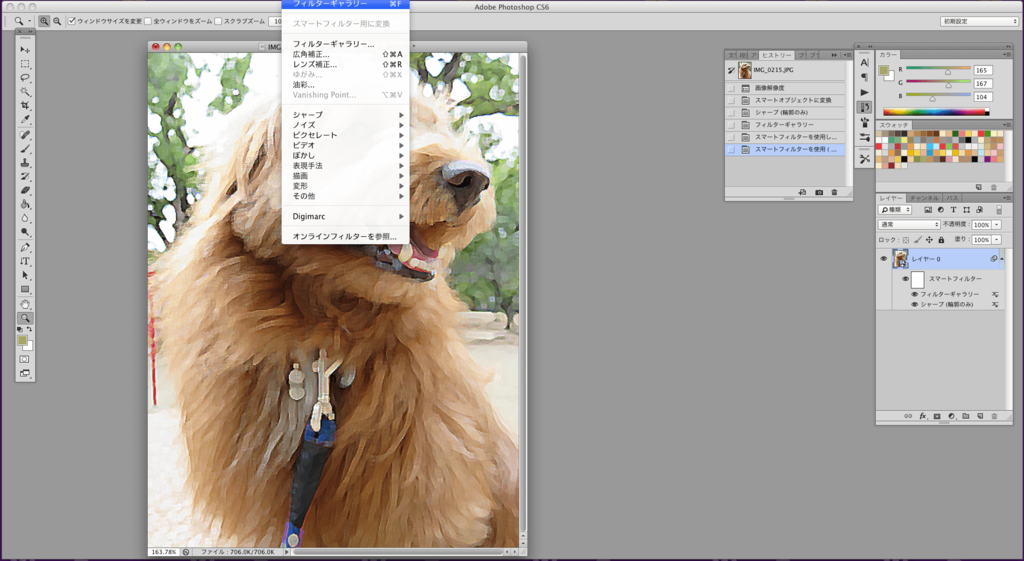Screen dimensions: 1024x561
Task: Select the Rectangular Marquee tool
Action: point(25,64)
